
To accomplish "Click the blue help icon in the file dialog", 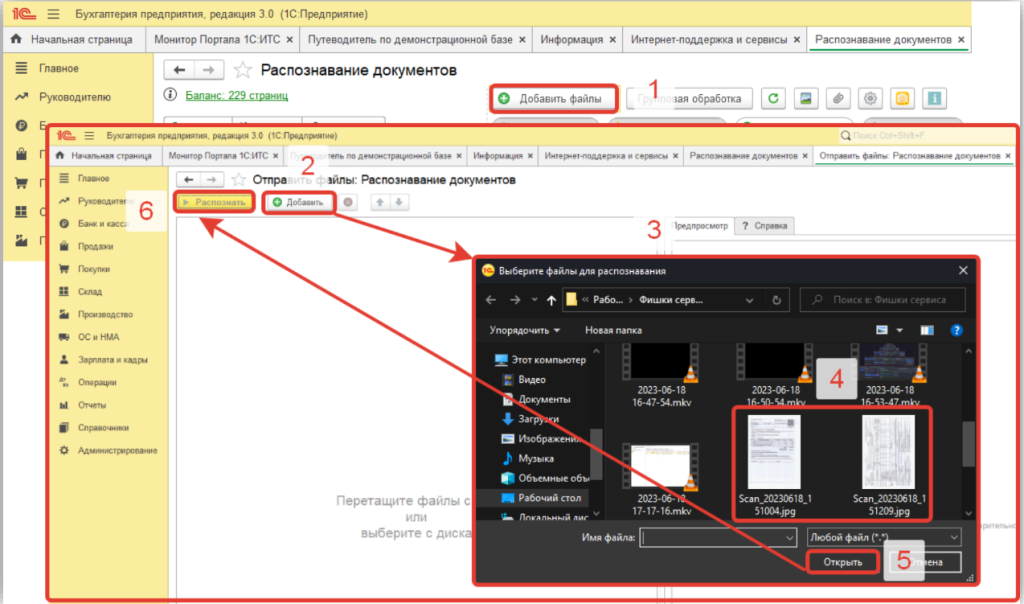I will click(x=956, y=330).
